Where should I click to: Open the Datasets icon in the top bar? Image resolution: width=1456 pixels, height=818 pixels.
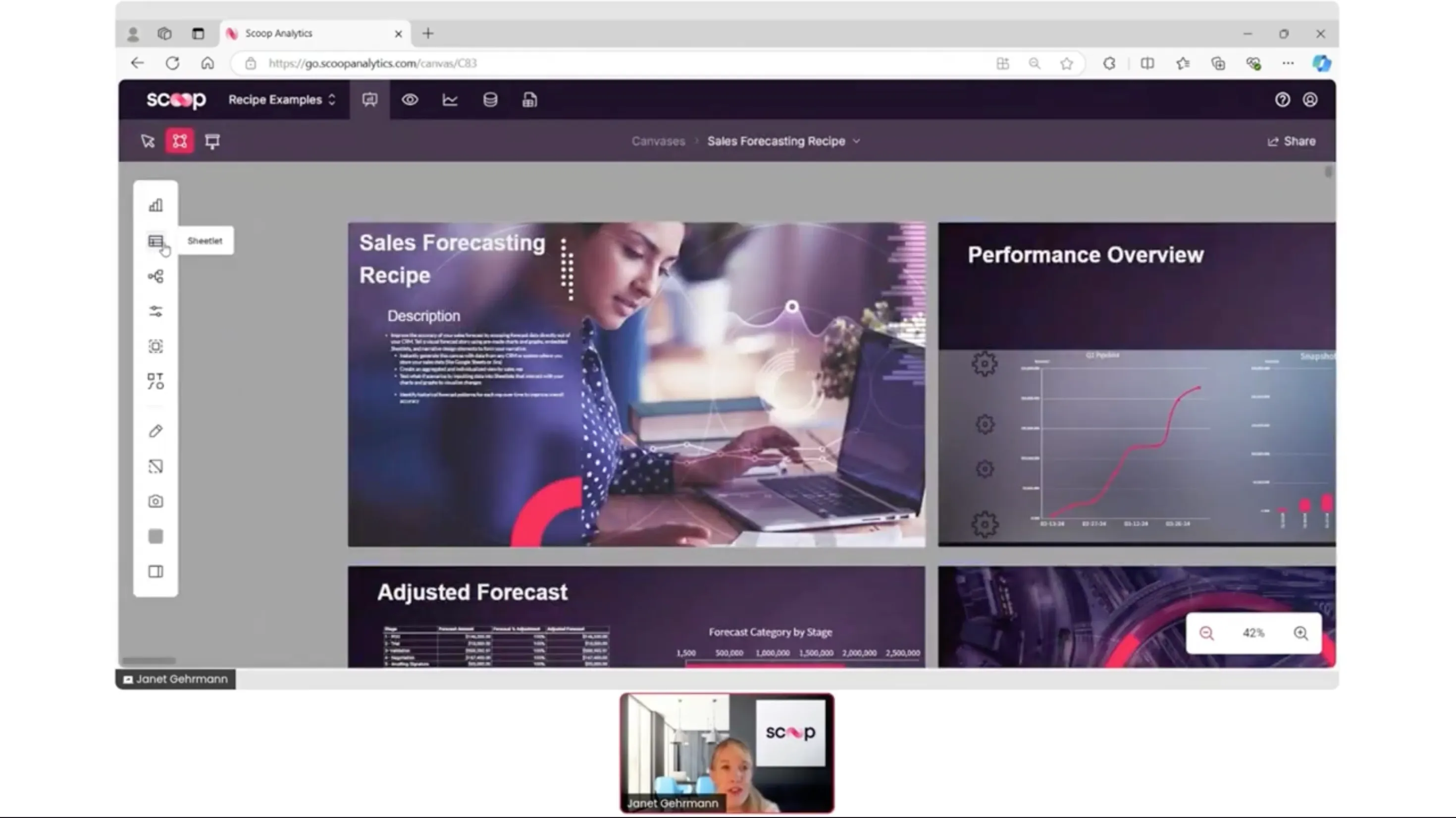click(489, 100)
